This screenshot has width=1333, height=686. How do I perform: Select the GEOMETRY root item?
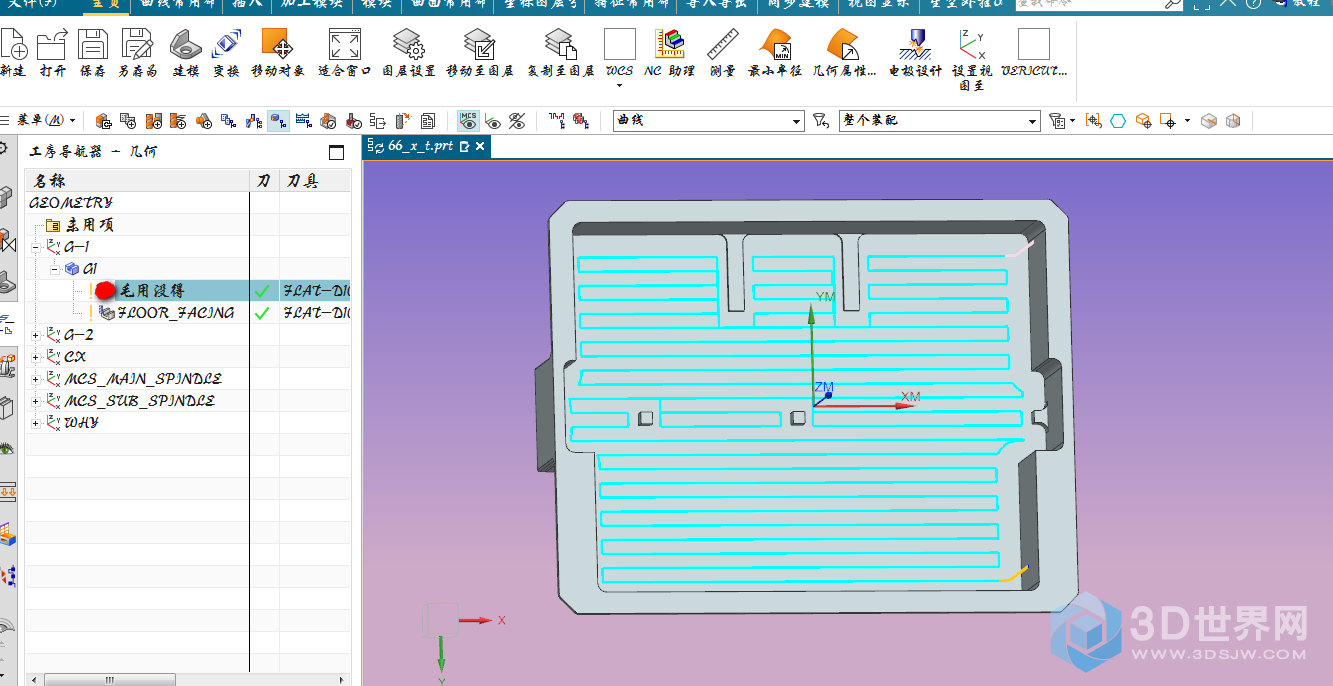(x=71, y=203)
